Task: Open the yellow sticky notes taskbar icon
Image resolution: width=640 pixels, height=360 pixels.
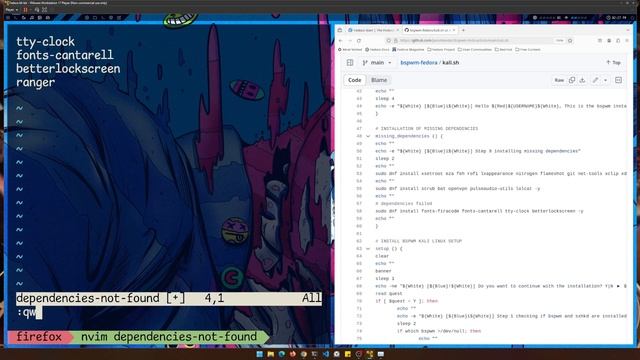Action: [348, 354]
